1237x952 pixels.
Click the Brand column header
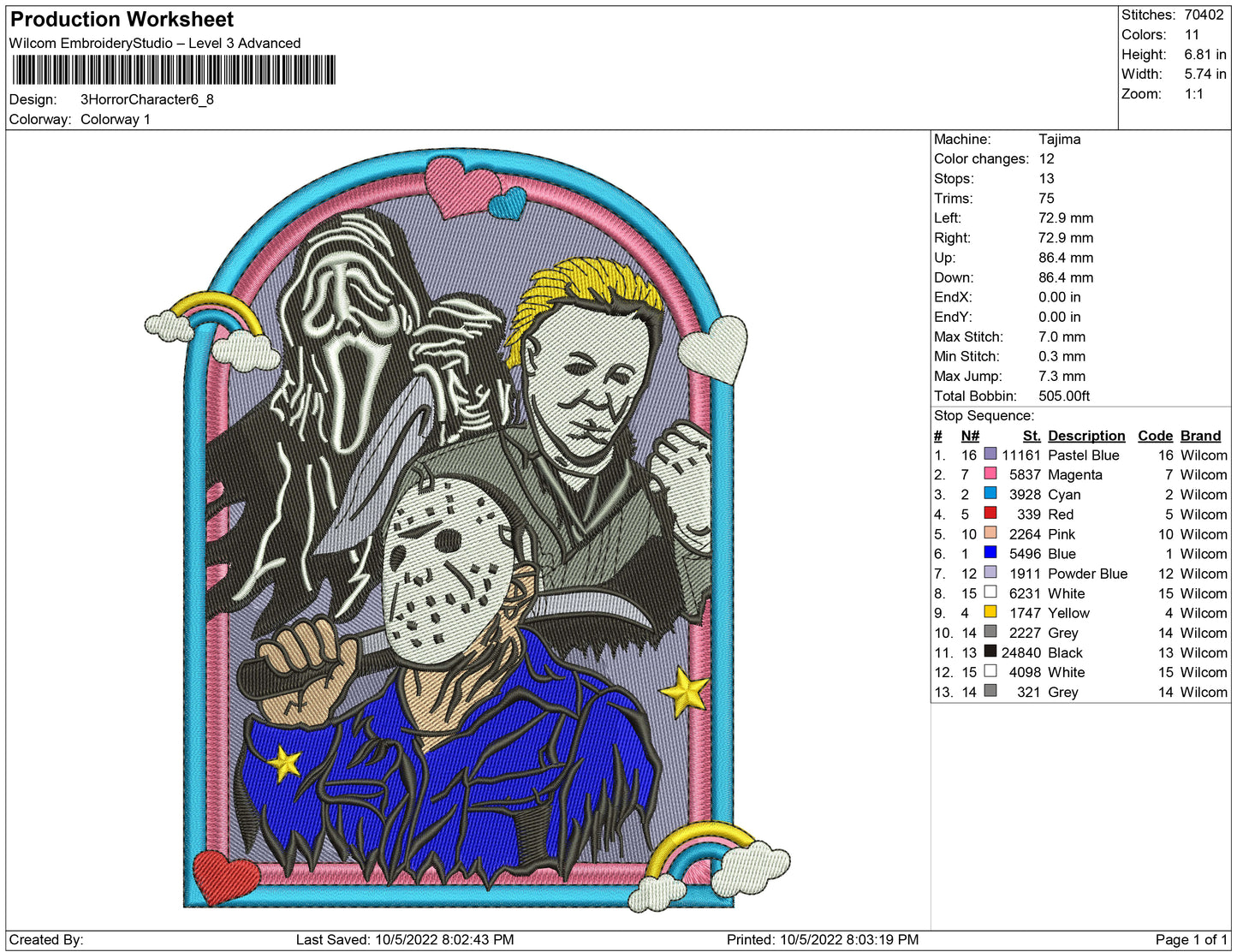click(x=1200, y=436)
